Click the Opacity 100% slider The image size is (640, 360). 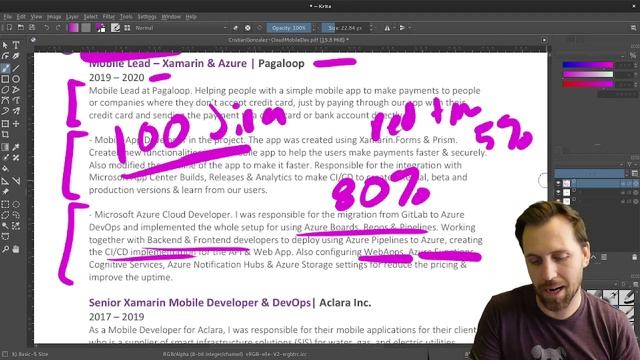coord(289,28)
